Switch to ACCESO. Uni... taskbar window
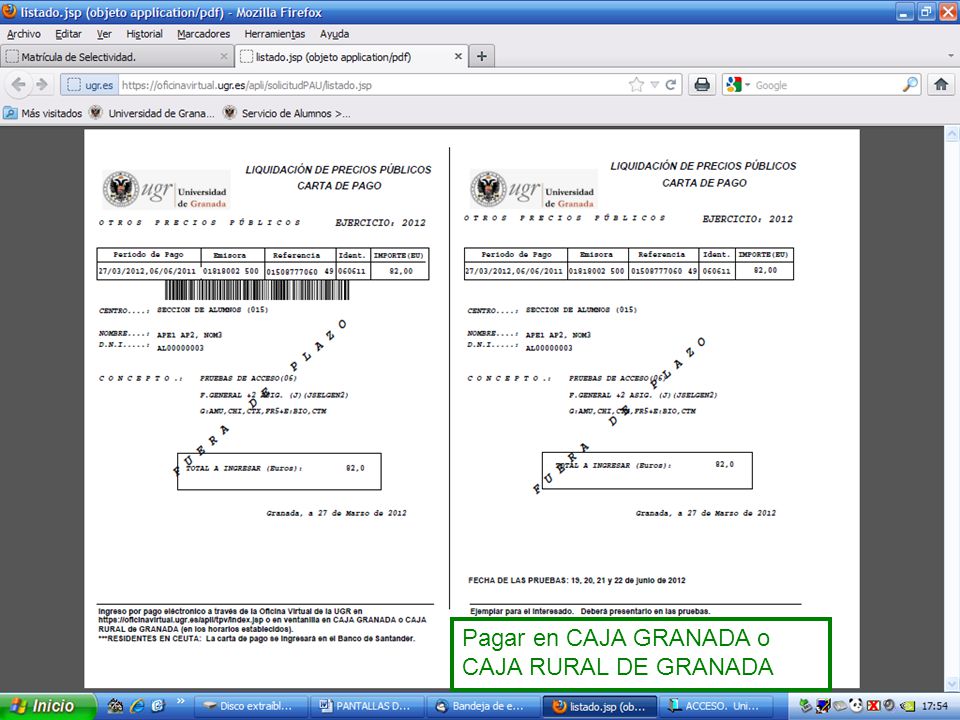 716,706
